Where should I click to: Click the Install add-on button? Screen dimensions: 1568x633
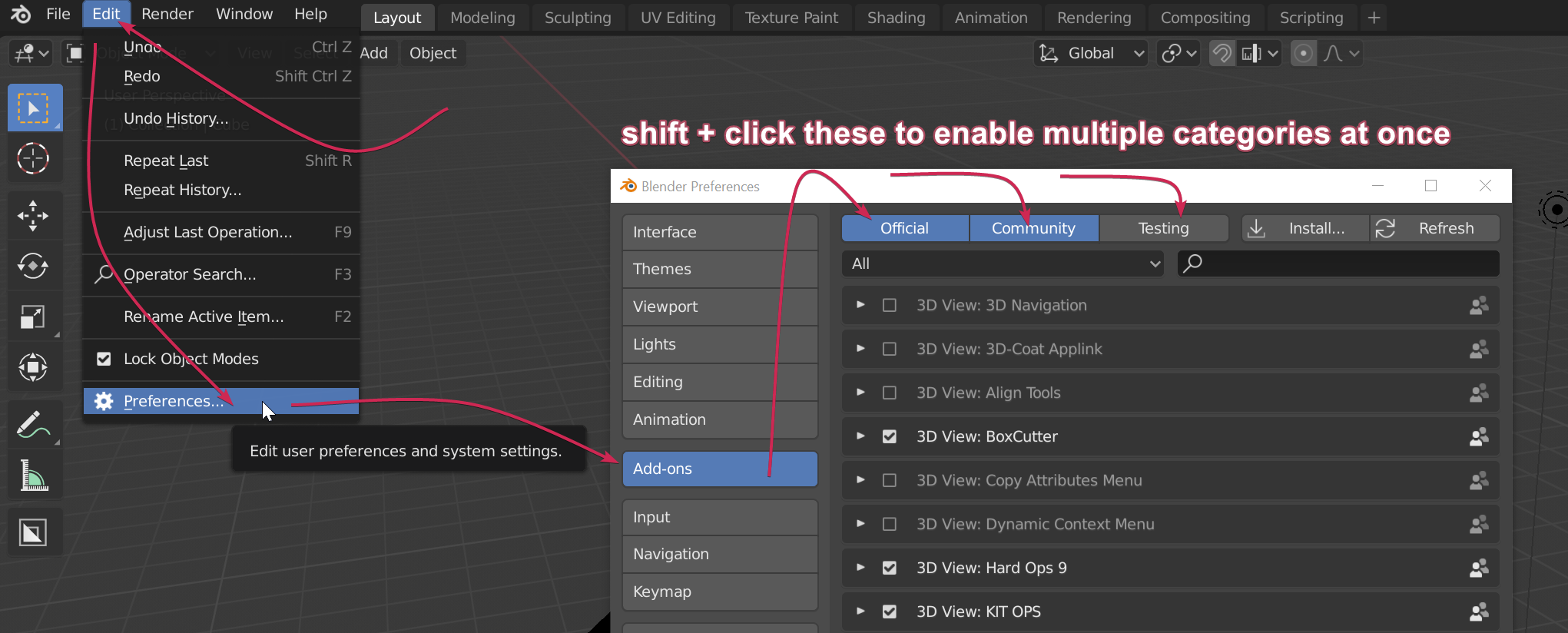tap(1305, 228)
